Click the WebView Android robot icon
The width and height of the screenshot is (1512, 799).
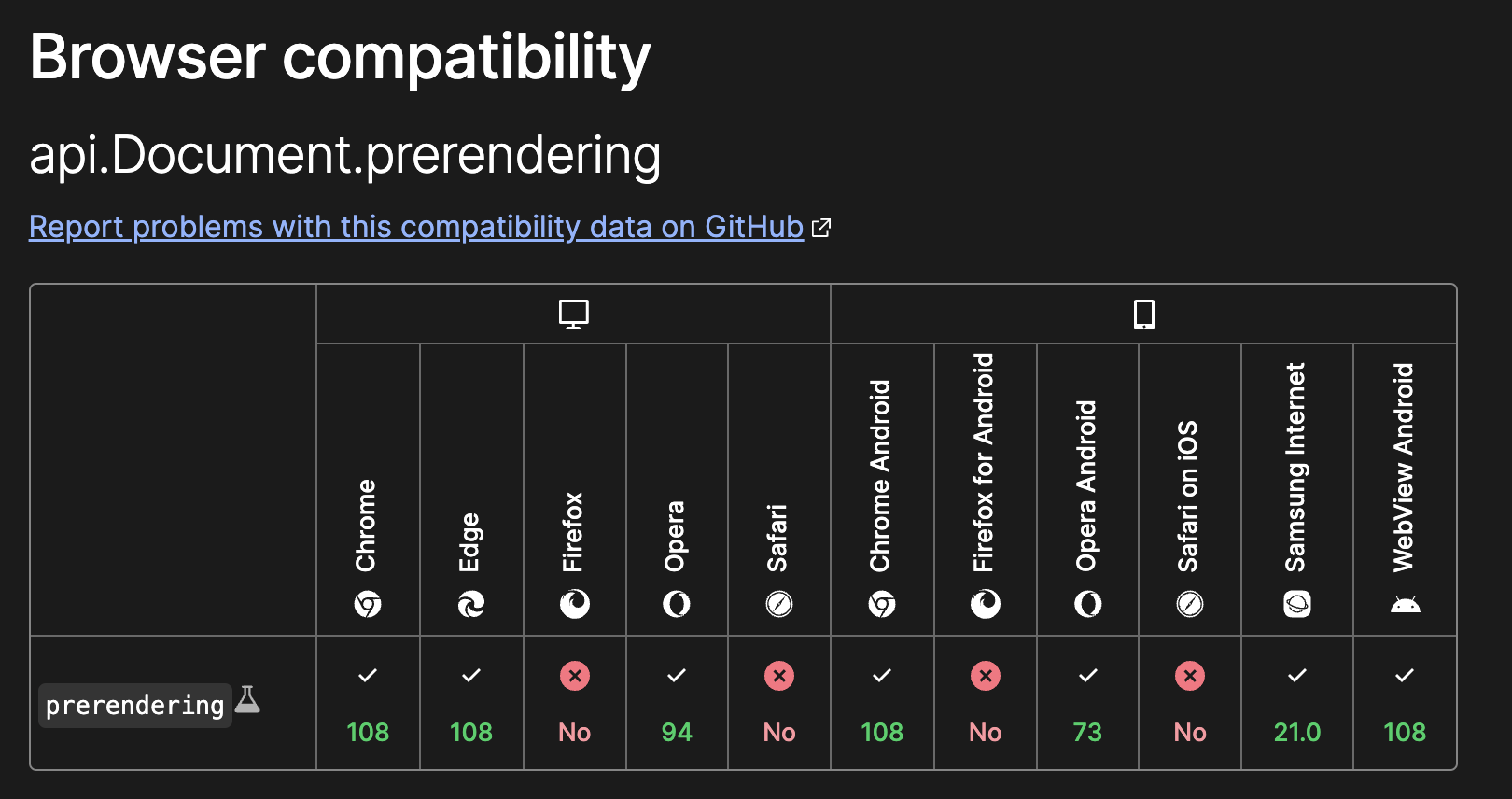1405,605
